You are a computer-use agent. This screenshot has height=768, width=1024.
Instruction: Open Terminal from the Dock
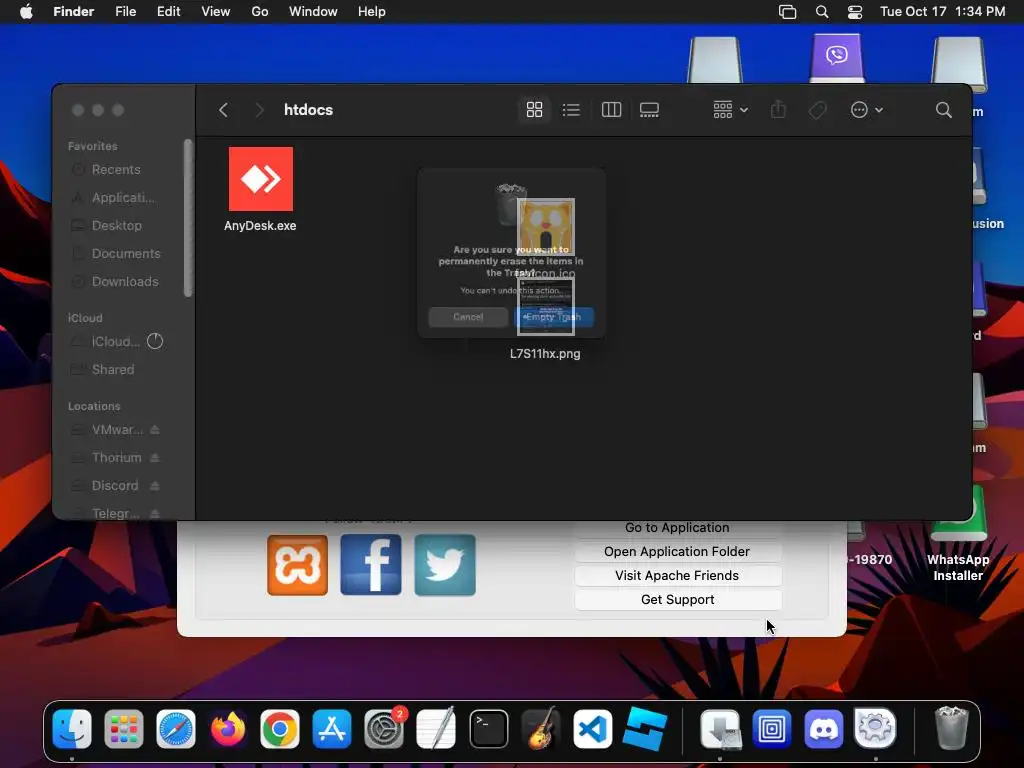(x=488, y=728)
